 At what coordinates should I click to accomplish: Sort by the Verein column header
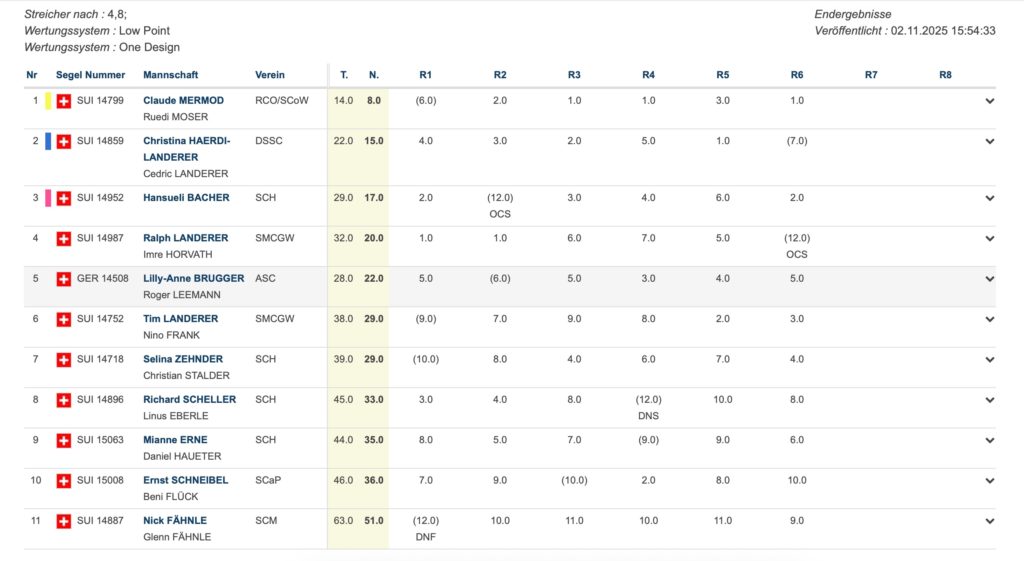[x=270, y=75]
